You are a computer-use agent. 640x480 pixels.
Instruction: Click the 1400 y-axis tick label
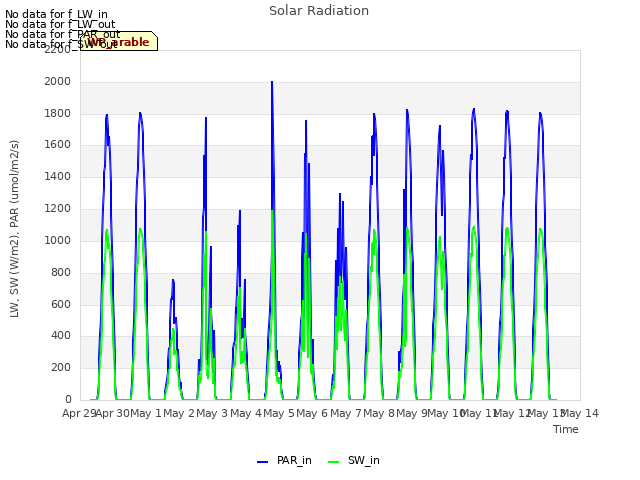click(58, 177)
